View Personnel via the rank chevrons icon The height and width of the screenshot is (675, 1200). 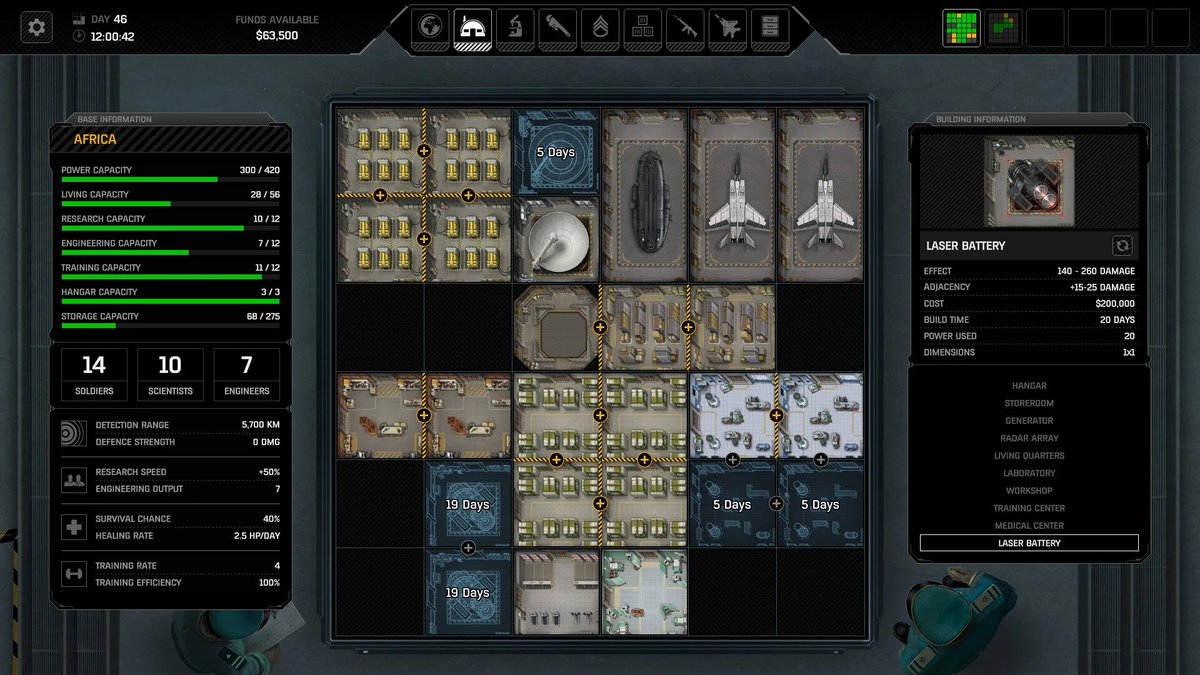[599, 28]
